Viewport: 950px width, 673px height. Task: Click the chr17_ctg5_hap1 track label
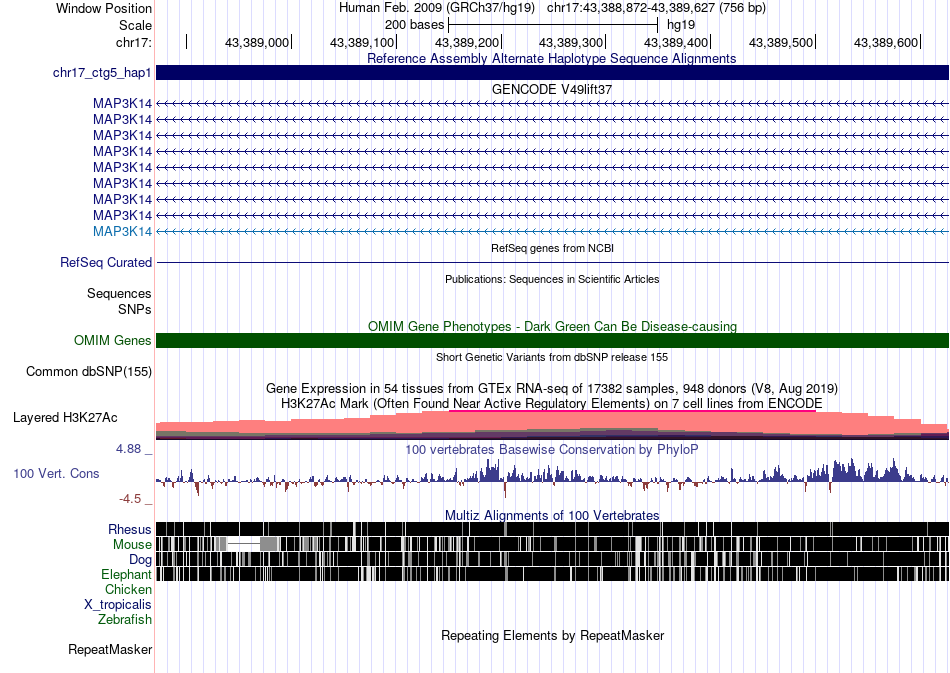pyautogui.click(x=102, y=73)
